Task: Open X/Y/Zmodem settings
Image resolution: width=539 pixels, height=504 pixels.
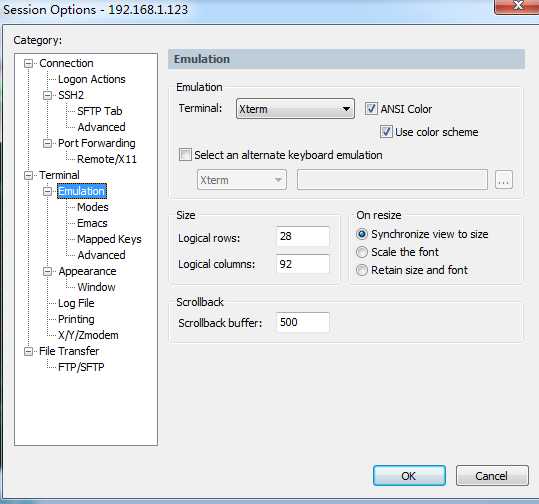Action: [x=88, y=335]
